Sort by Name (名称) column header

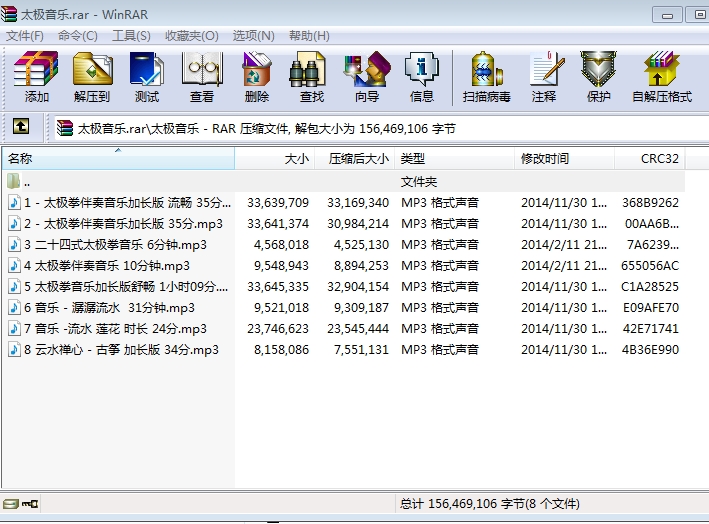click(x=118, y=159)
